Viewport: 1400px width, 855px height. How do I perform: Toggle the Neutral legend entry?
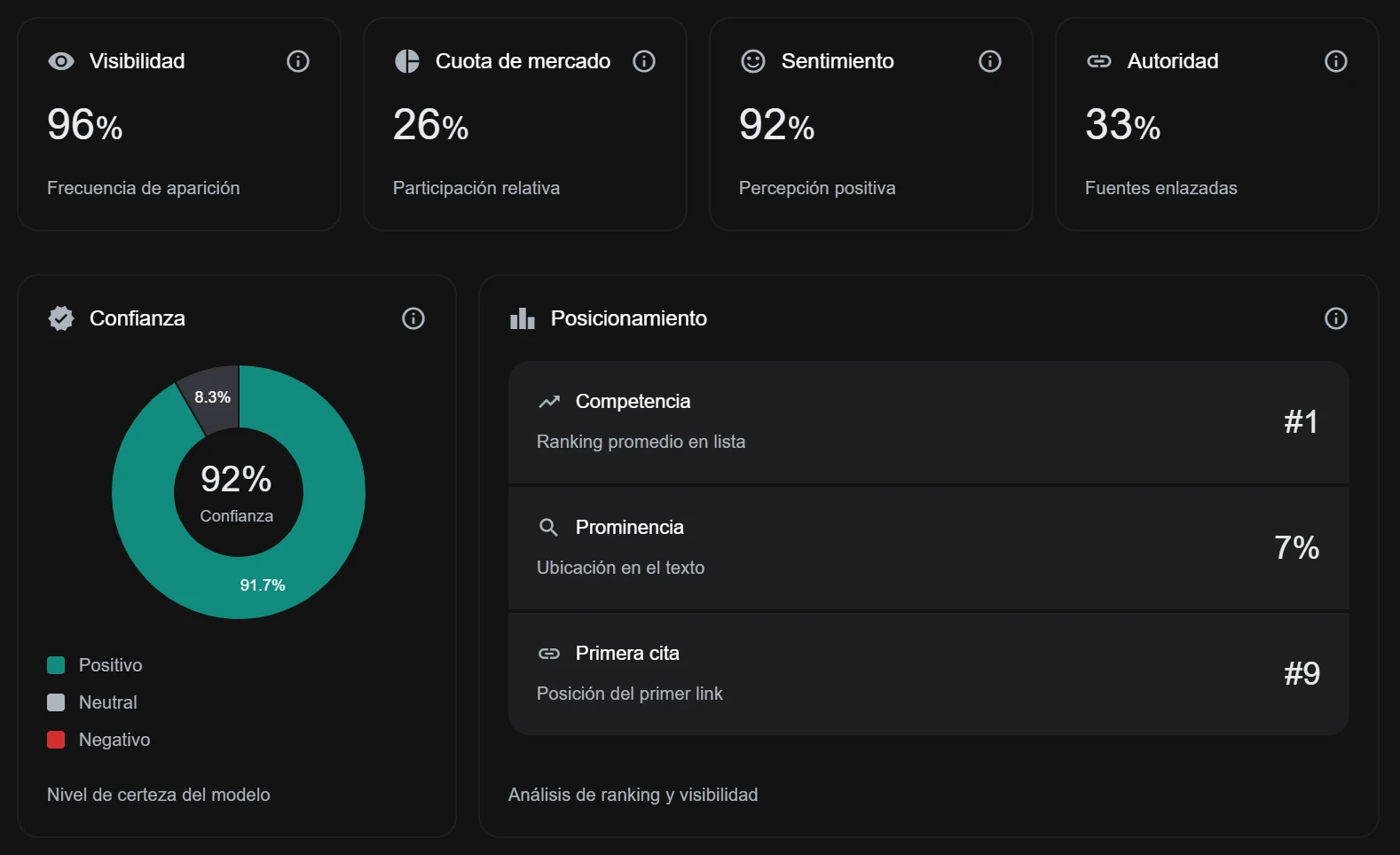coord(92,702)
